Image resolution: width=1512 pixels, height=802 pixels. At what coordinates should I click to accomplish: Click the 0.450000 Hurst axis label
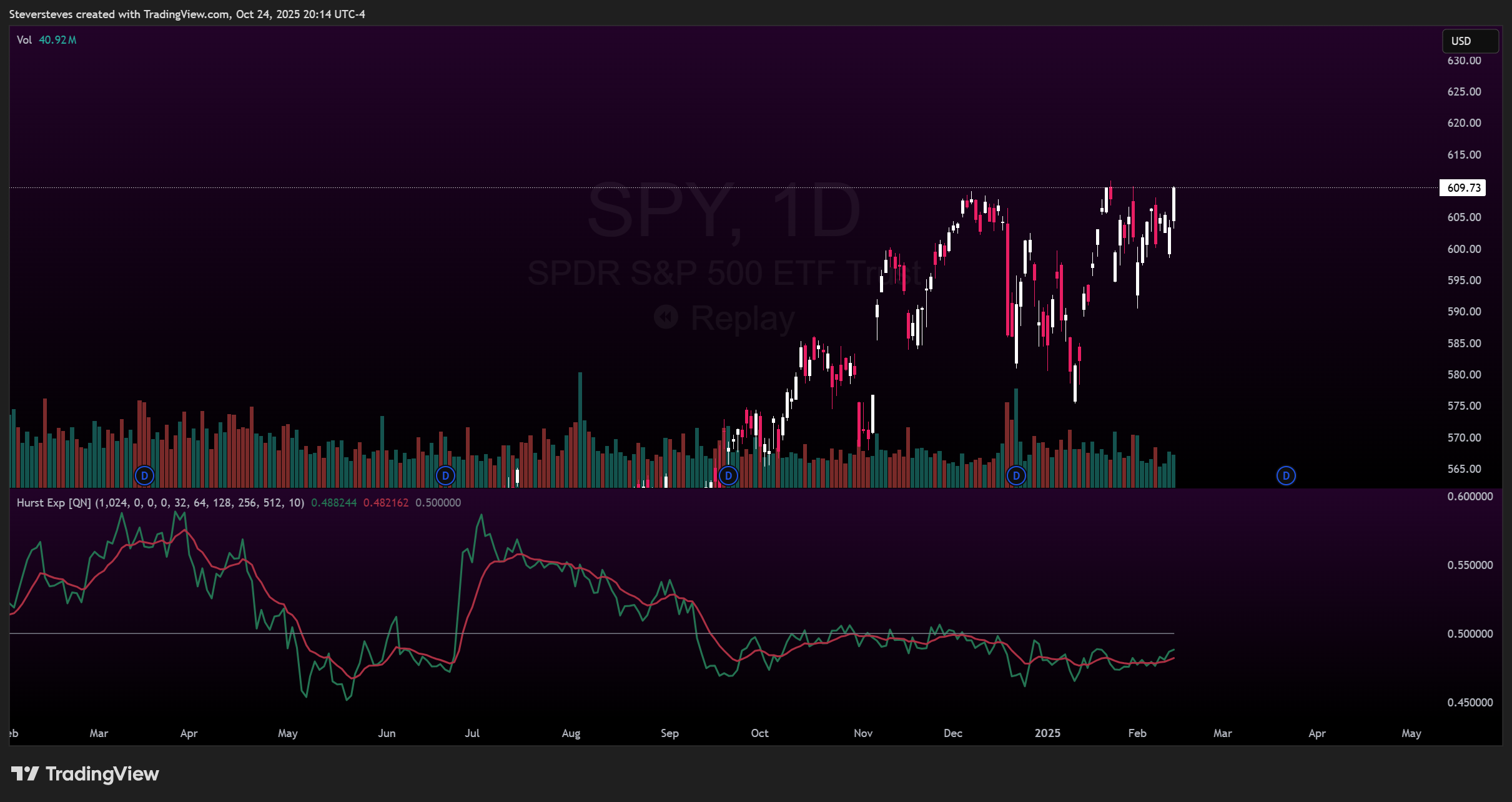click(1470, 703)
